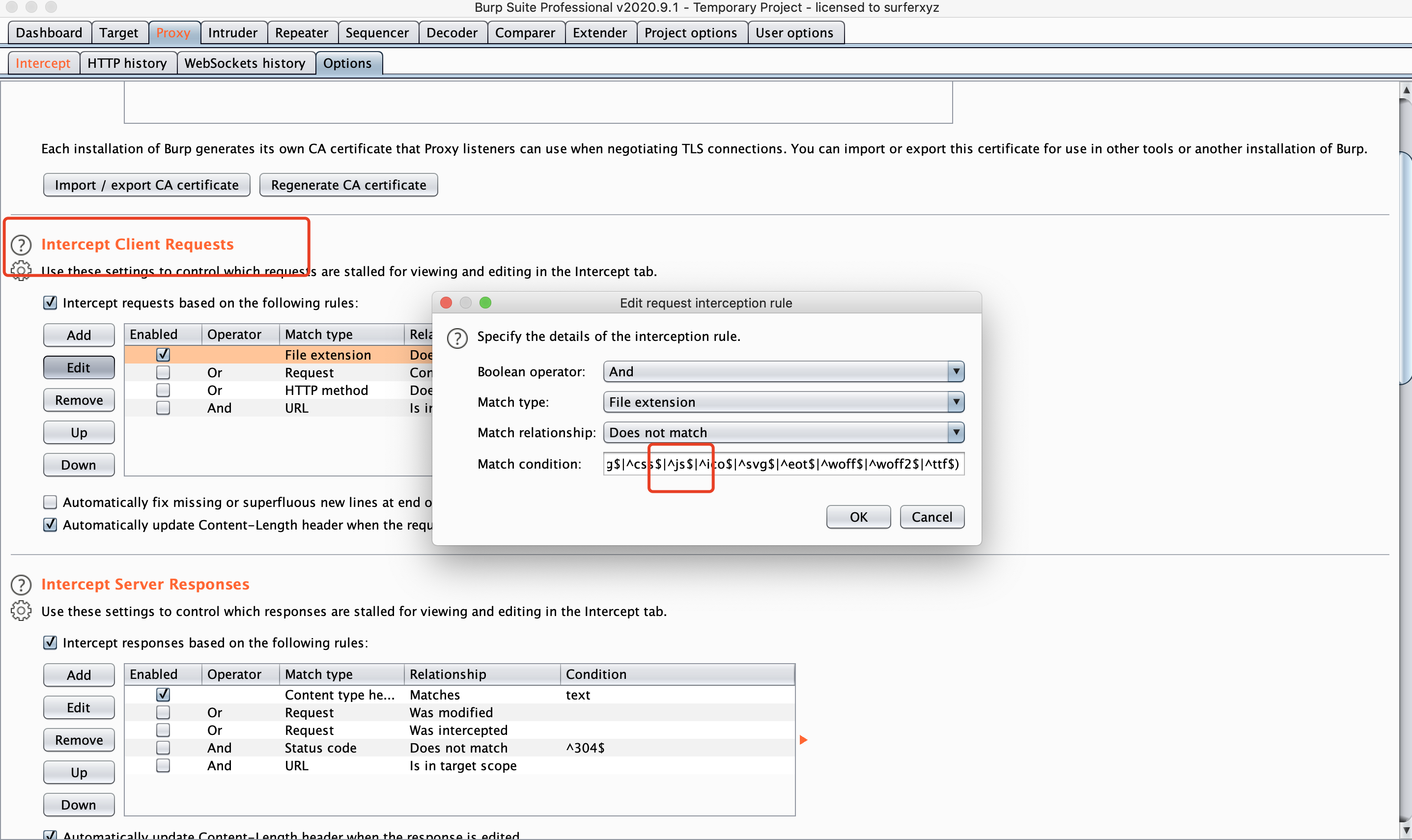The height and width of the screenshot is (840, 1412).
Task: Click help icon beside Intercept Client Requests
Action: click(x=21, y=245)
